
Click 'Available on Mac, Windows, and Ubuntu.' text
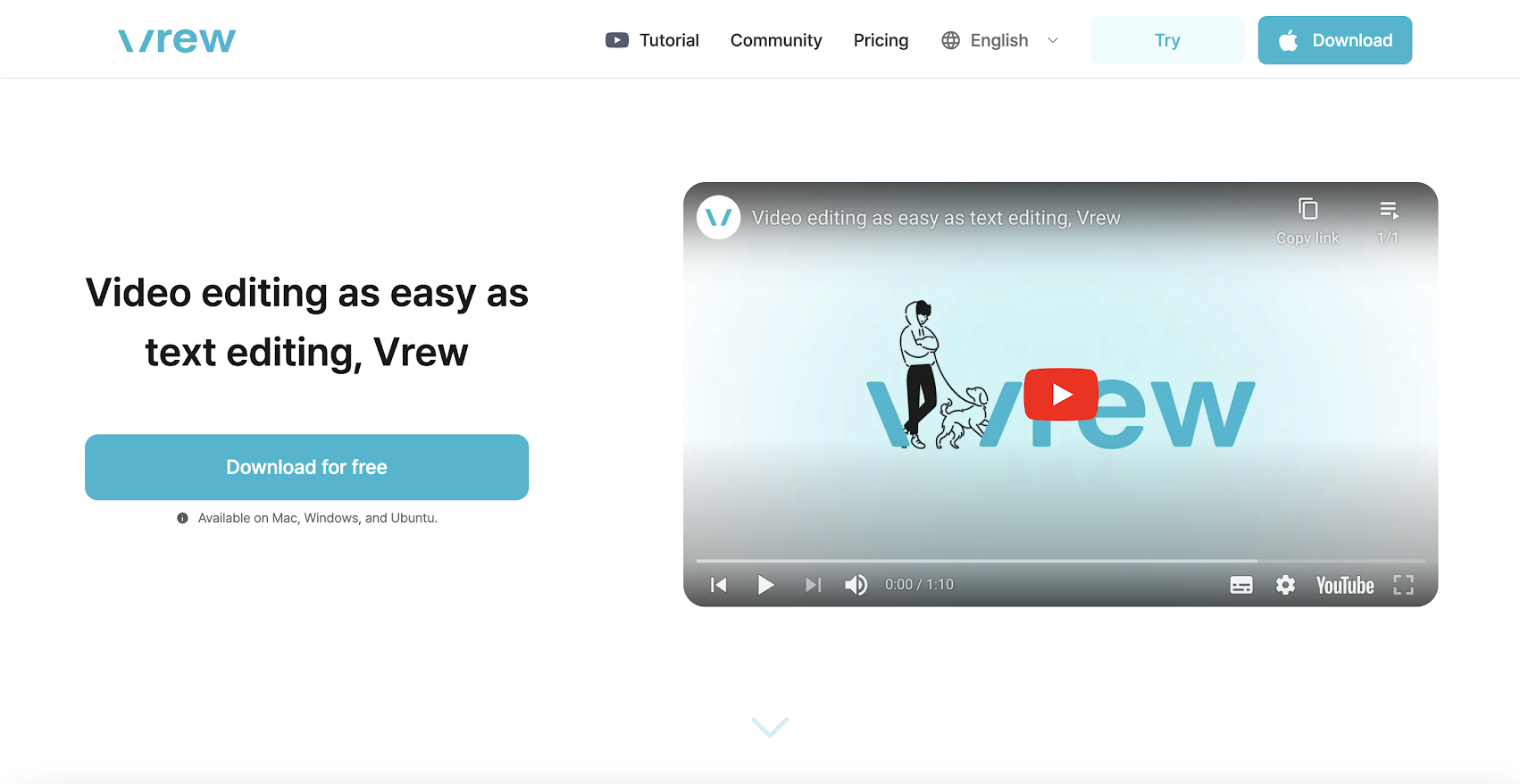[x=318, y=518]
